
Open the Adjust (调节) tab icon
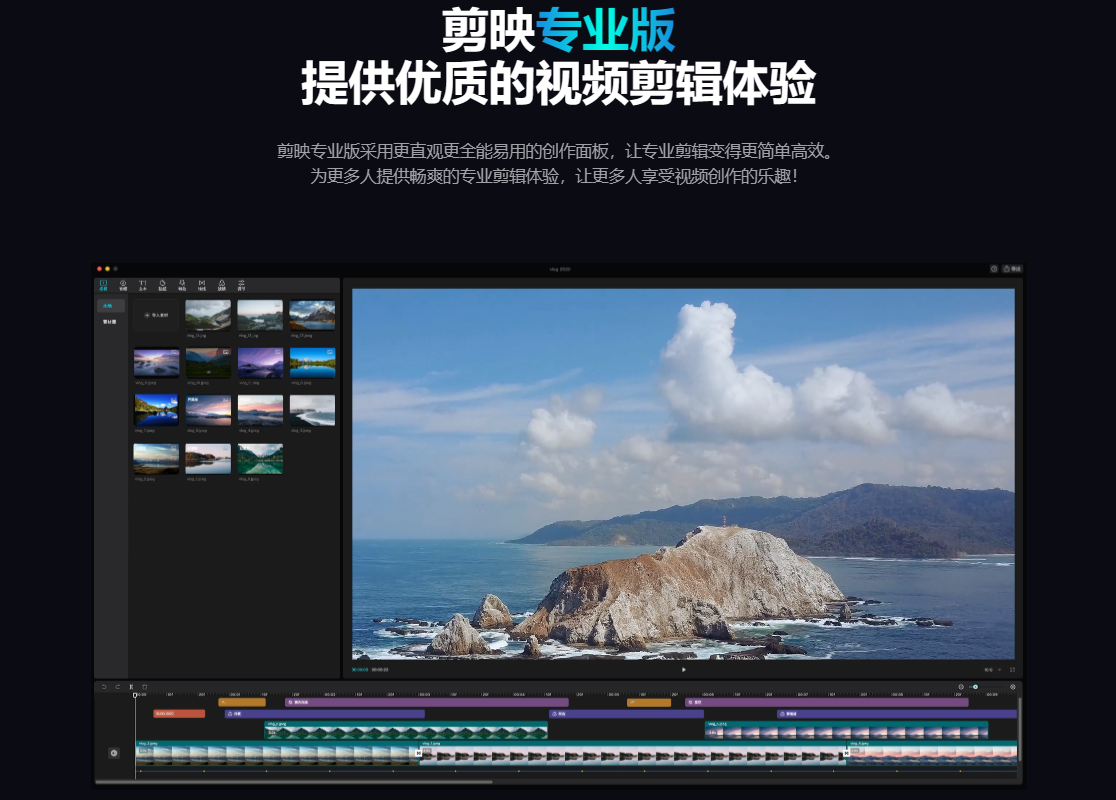coord(241,285)
